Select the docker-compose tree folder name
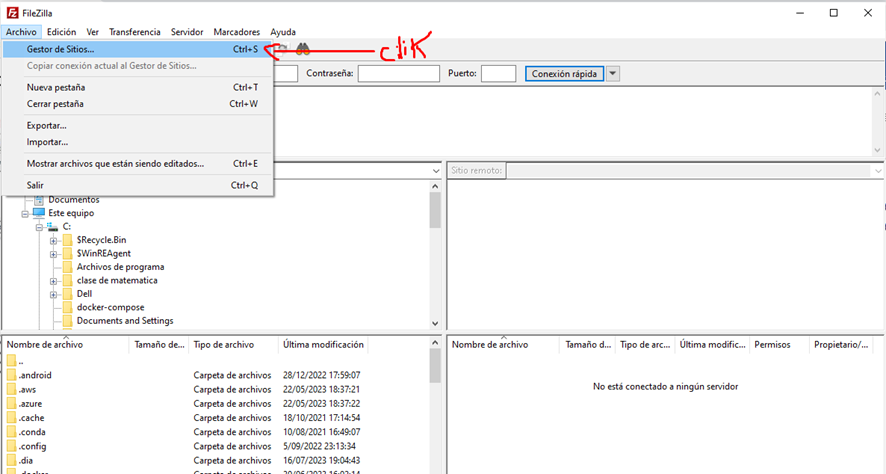 tap(111, 307)
